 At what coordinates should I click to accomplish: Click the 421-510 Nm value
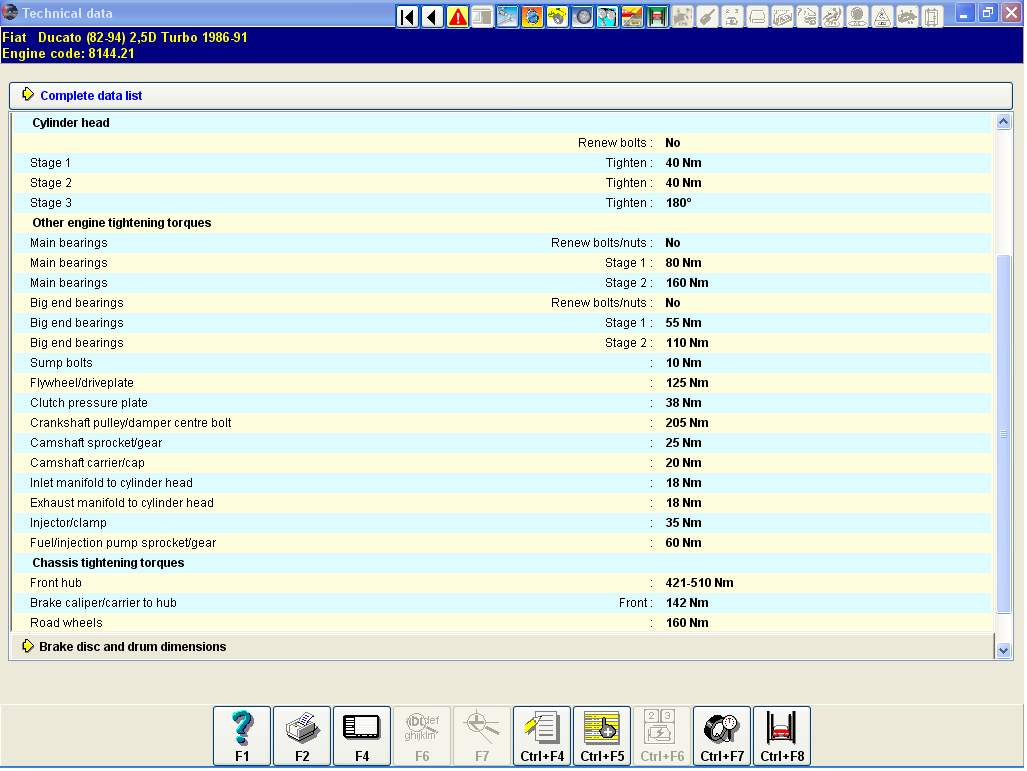(699, 582)
